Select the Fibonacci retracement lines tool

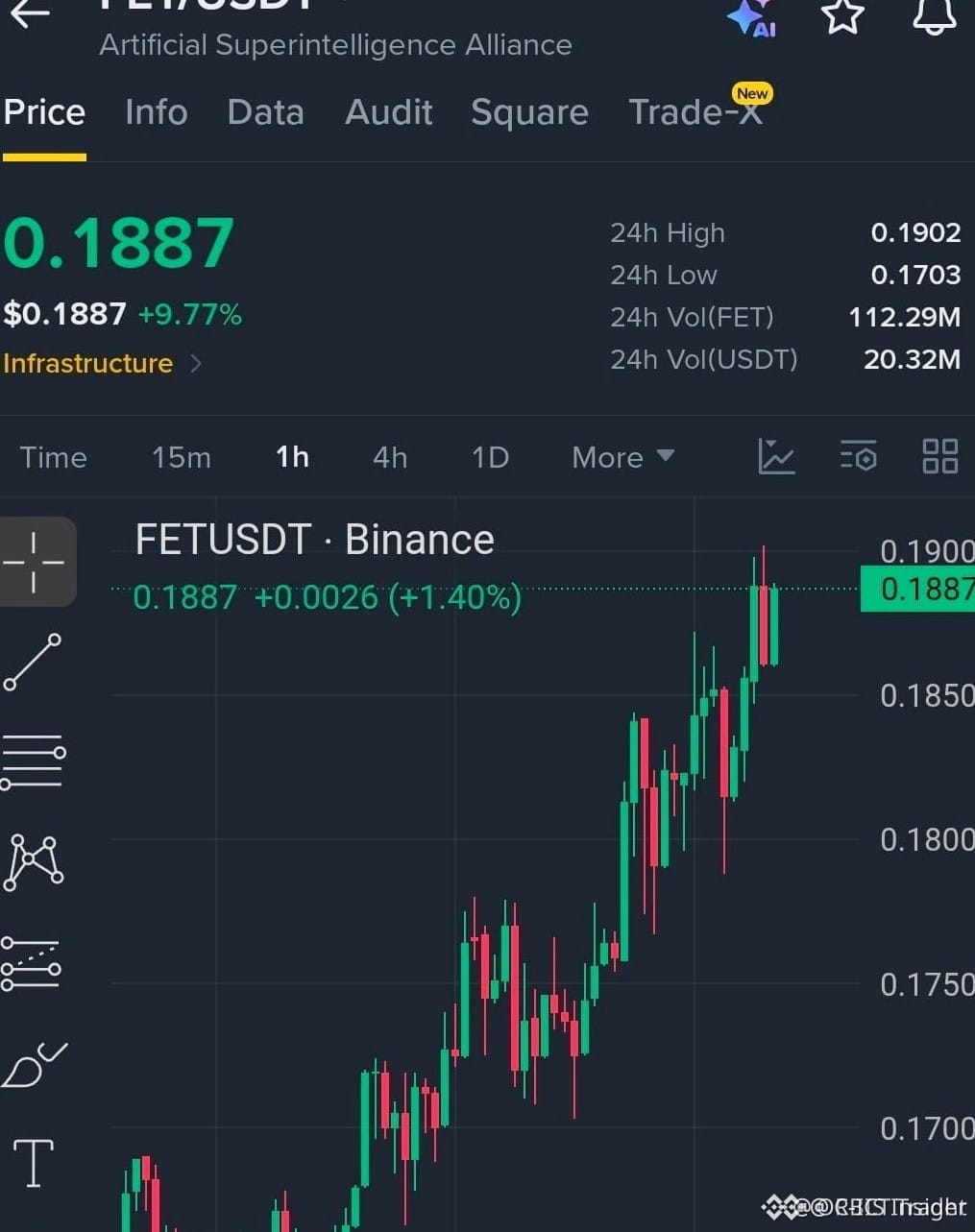[x=32, y=964]
